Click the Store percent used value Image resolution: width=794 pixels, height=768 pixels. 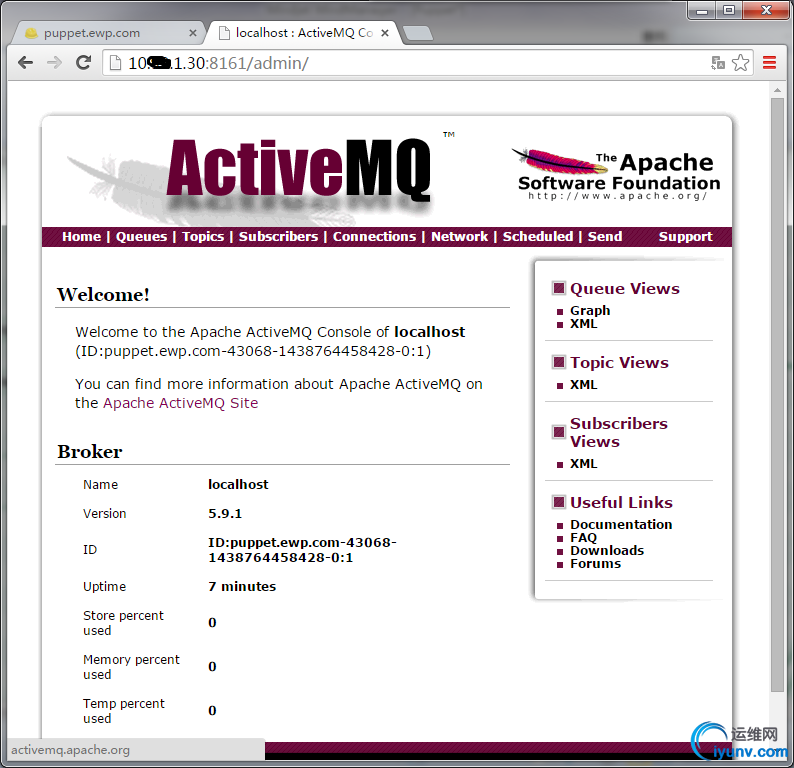pos(212,623)
